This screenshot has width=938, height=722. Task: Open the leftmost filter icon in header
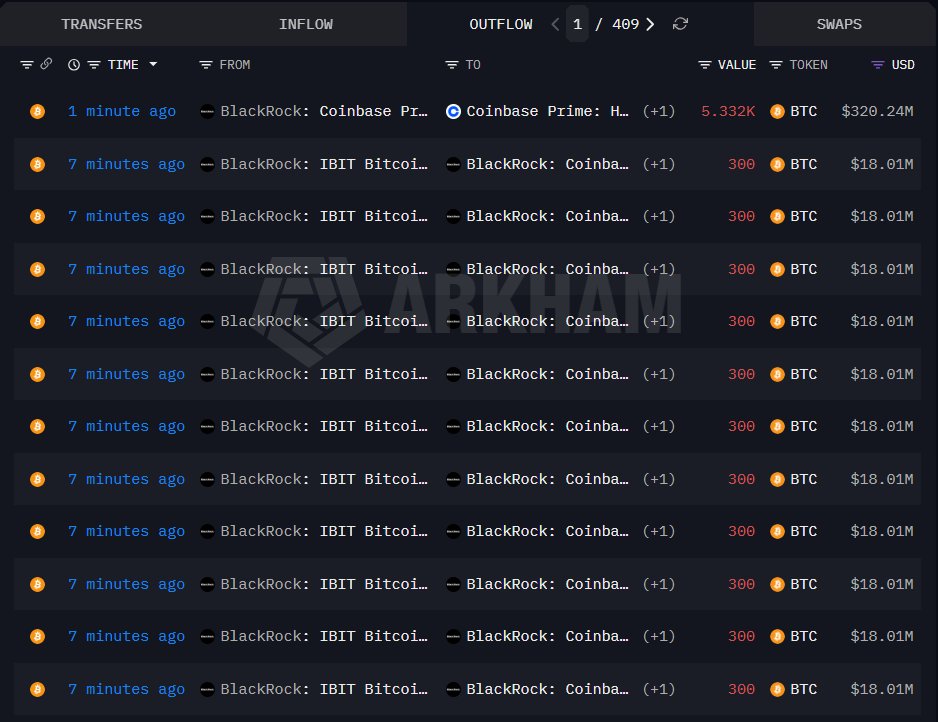tap(27, 65)
